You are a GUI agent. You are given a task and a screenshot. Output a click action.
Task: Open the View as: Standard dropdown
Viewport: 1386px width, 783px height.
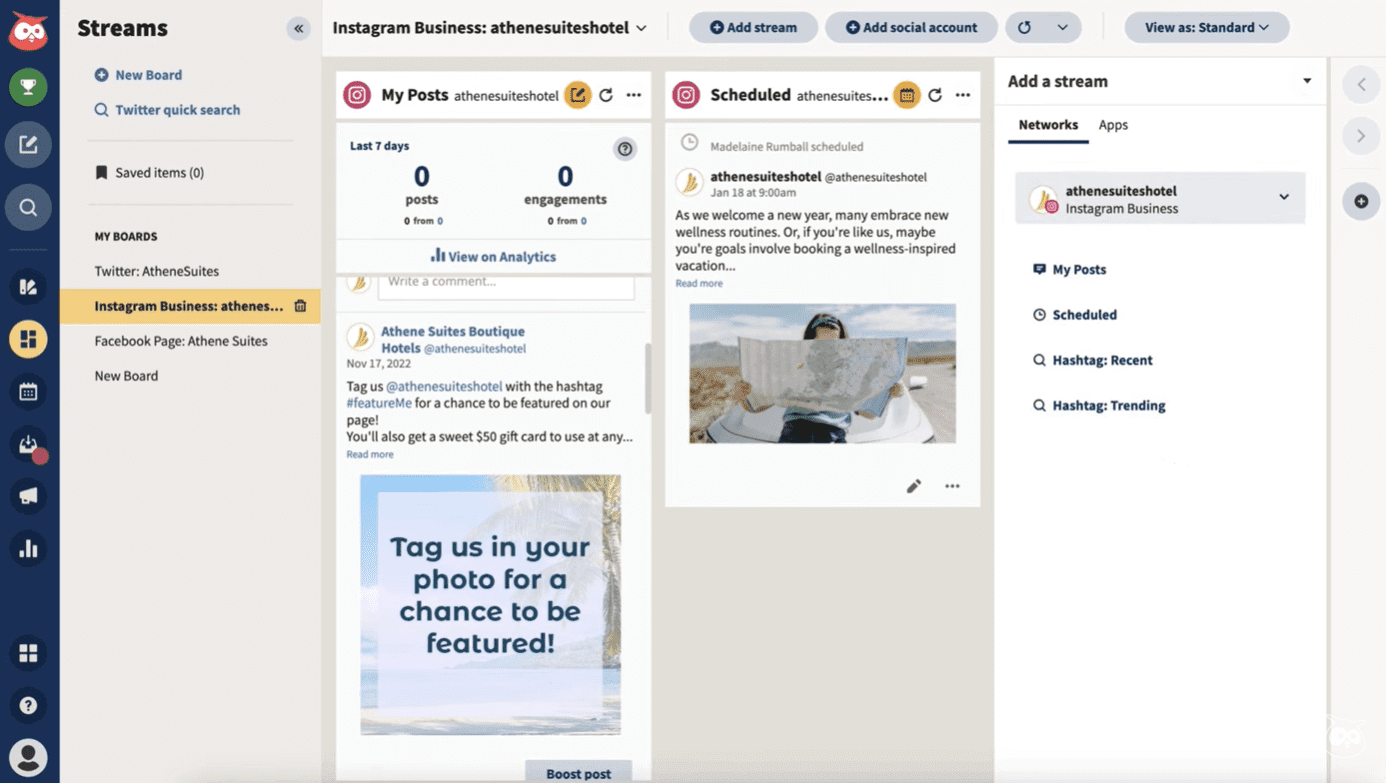(1206, 27)
